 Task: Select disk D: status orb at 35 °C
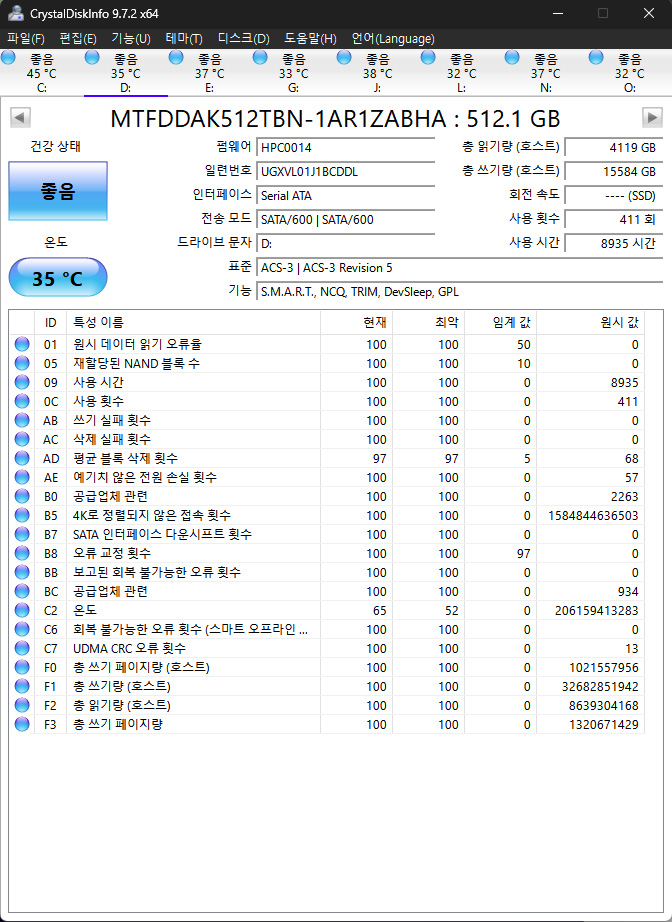pos(92,58)
